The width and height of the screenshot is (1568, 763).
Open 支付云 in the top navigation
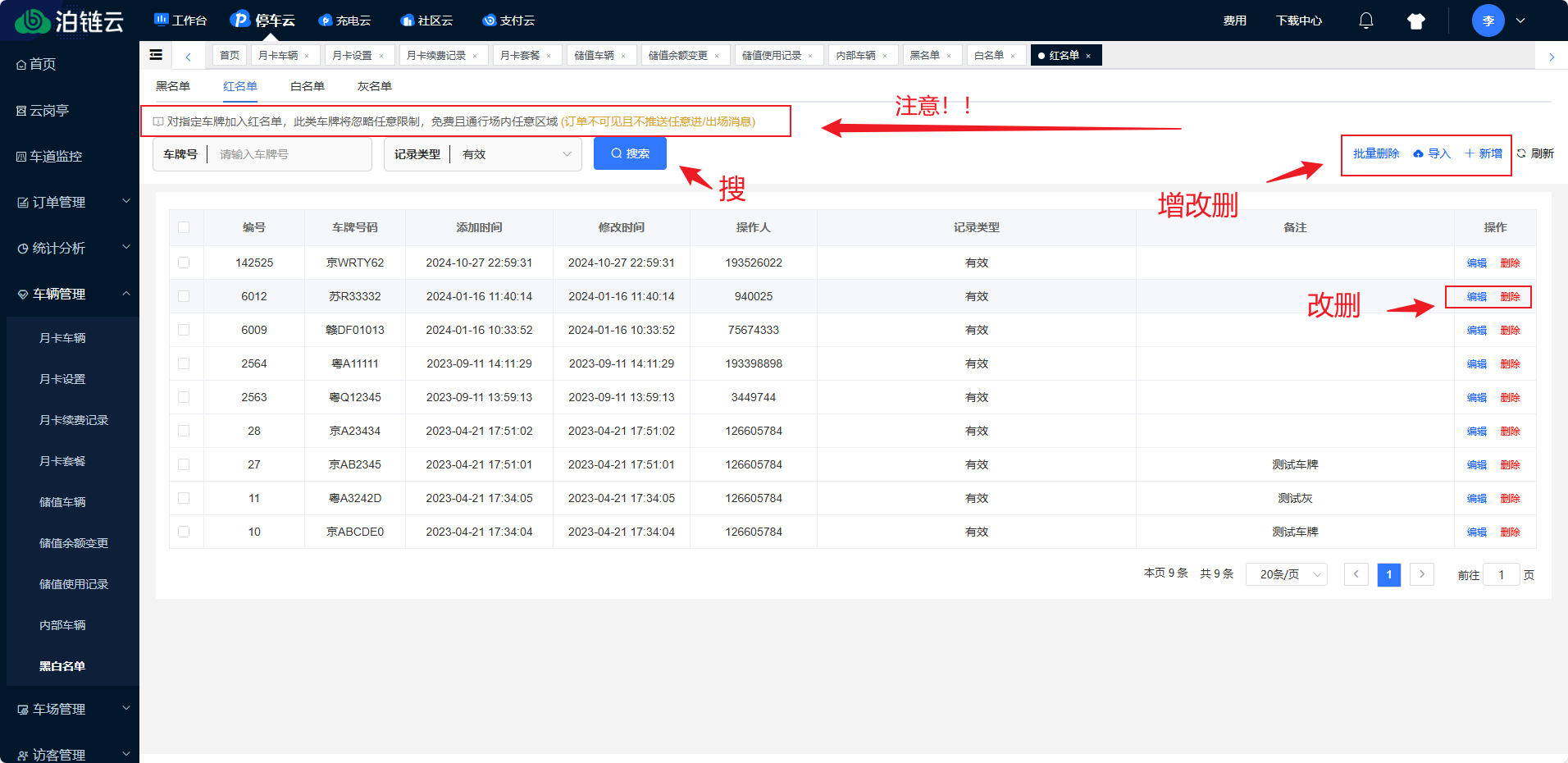[508, 21]
